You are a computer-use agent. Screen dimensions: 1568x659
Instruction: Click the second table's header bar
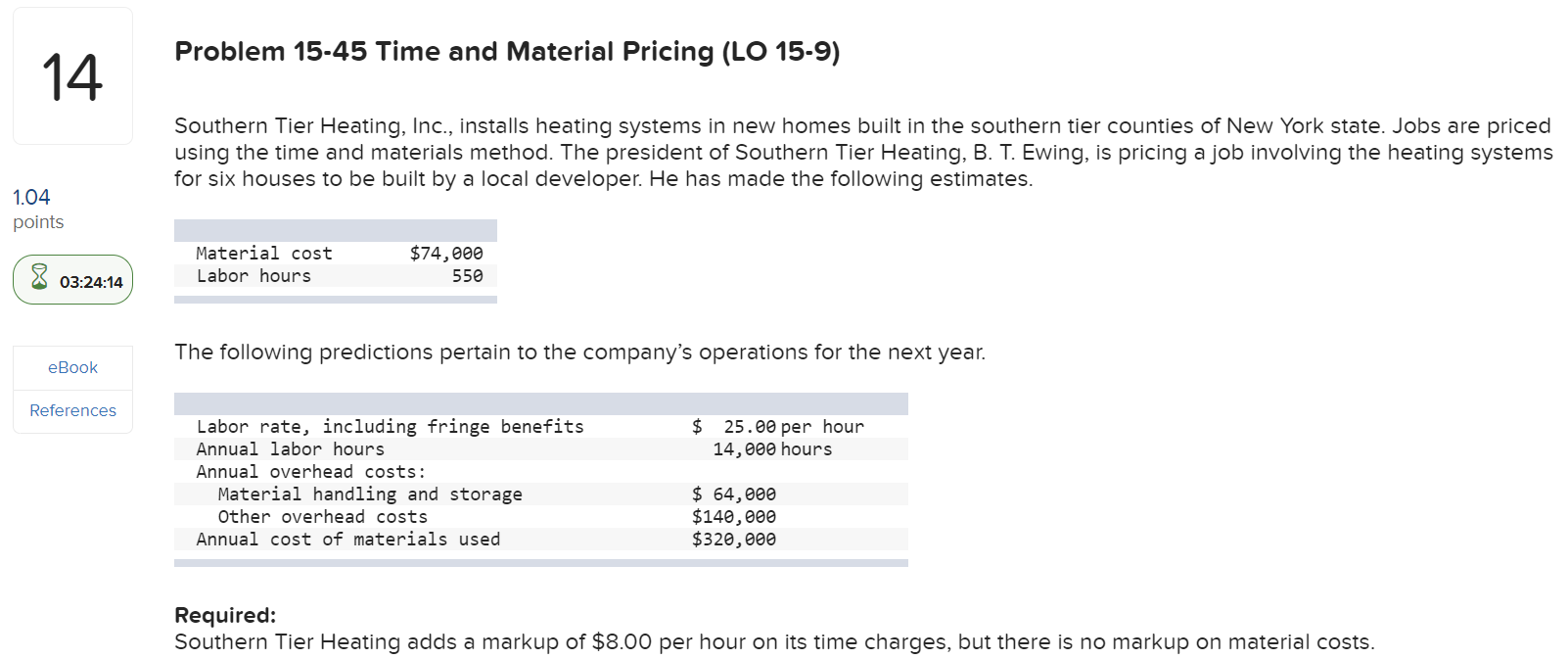540,402
